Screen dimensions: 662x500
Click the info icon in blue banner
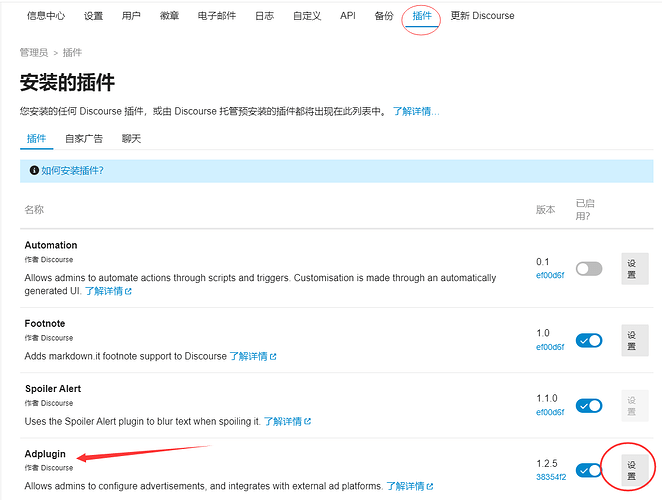tap(34, 170)
